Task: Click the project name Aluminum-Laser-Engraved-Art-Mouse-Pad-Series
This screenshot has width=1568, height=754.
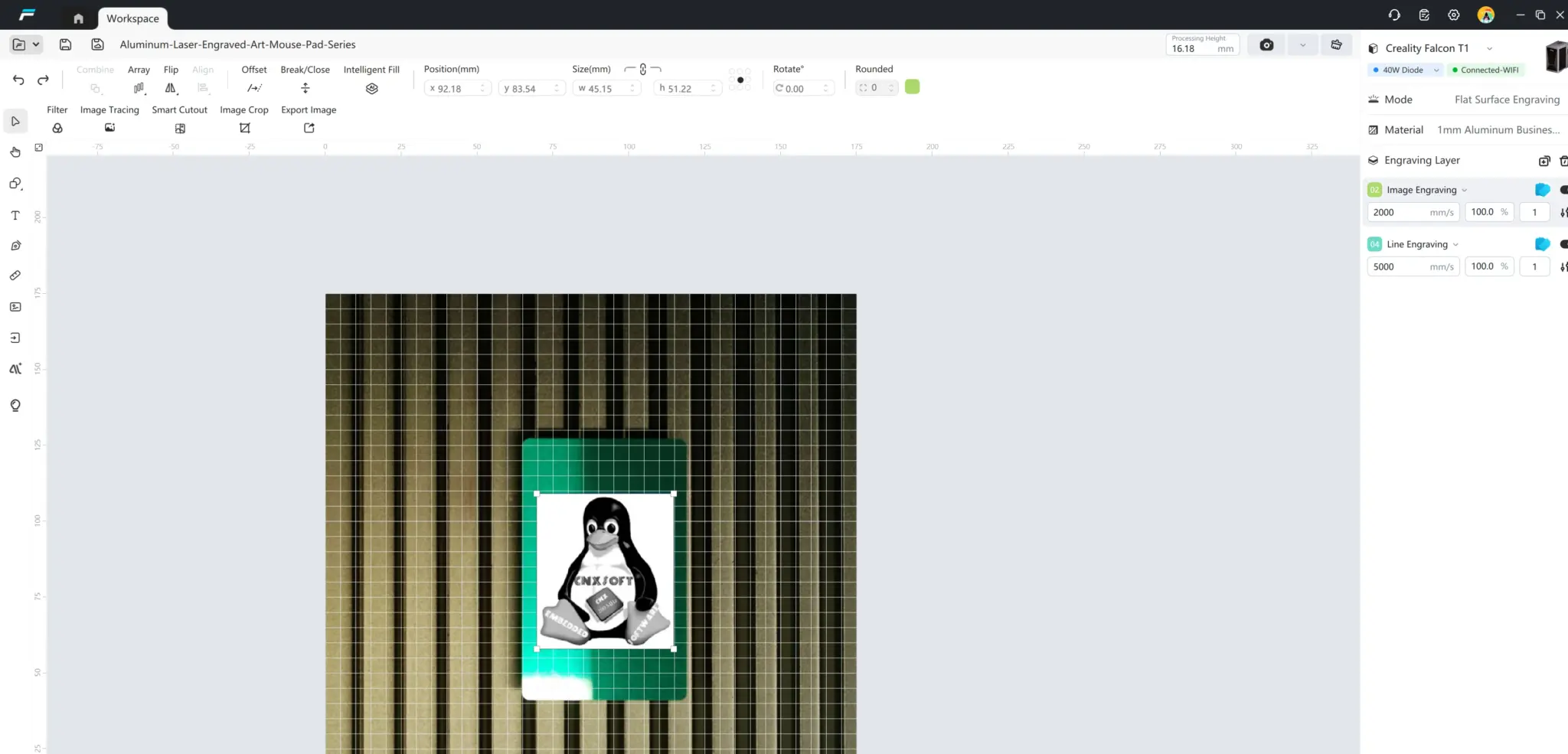Action: tap(237, 44)
